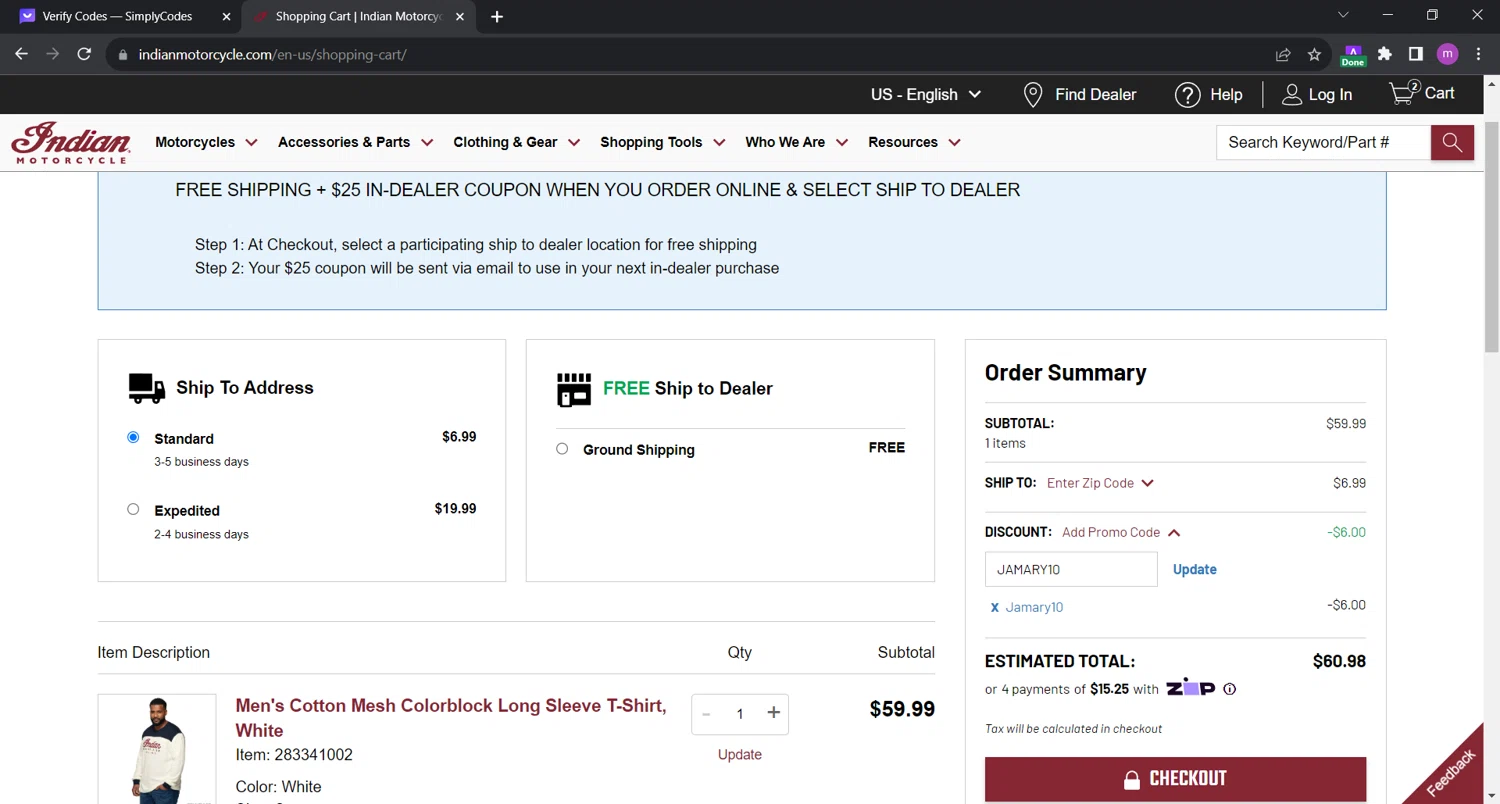Click the browser back arrow
Image resolution: width=1500 pixels, height=804 pixels.
[x=21, y=54]
